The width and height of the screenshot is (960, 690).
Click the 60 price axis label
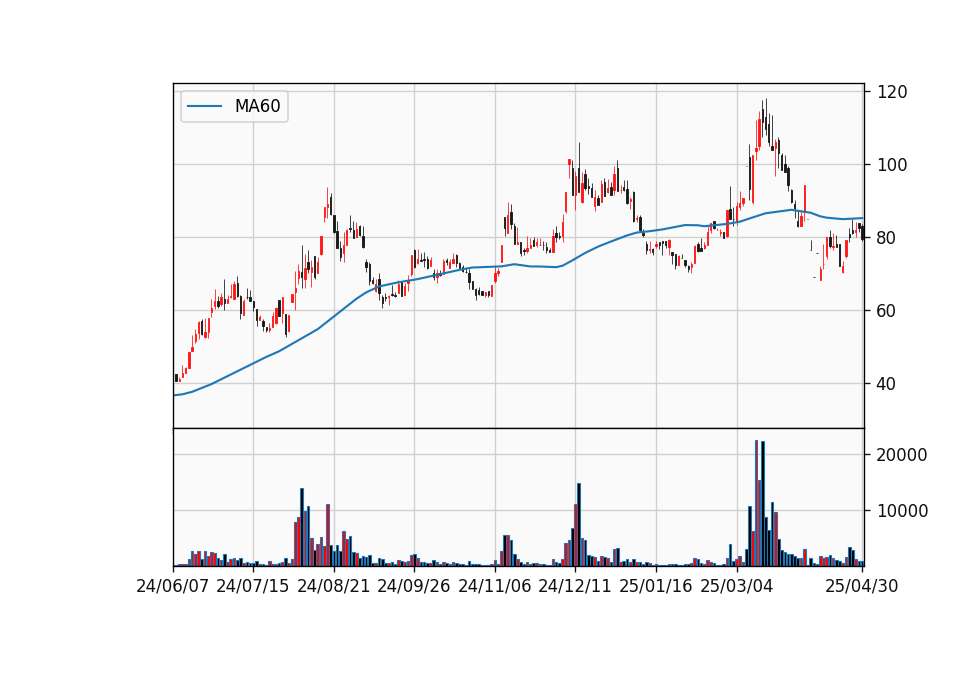[x=887, y=311]
